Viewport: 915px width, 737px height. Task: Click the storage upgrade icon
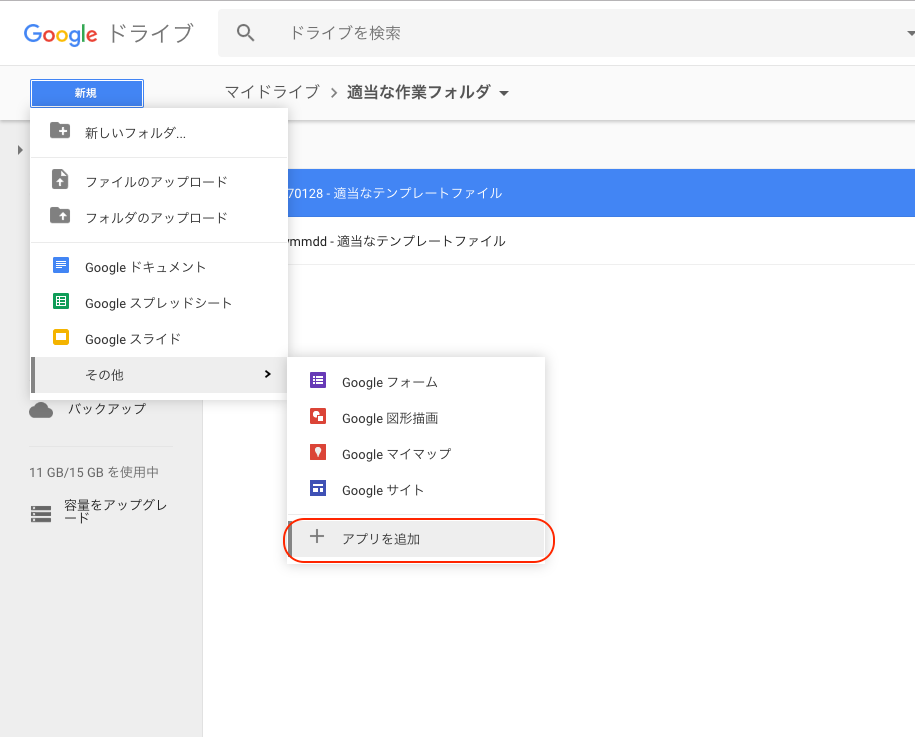coord(41,514)
